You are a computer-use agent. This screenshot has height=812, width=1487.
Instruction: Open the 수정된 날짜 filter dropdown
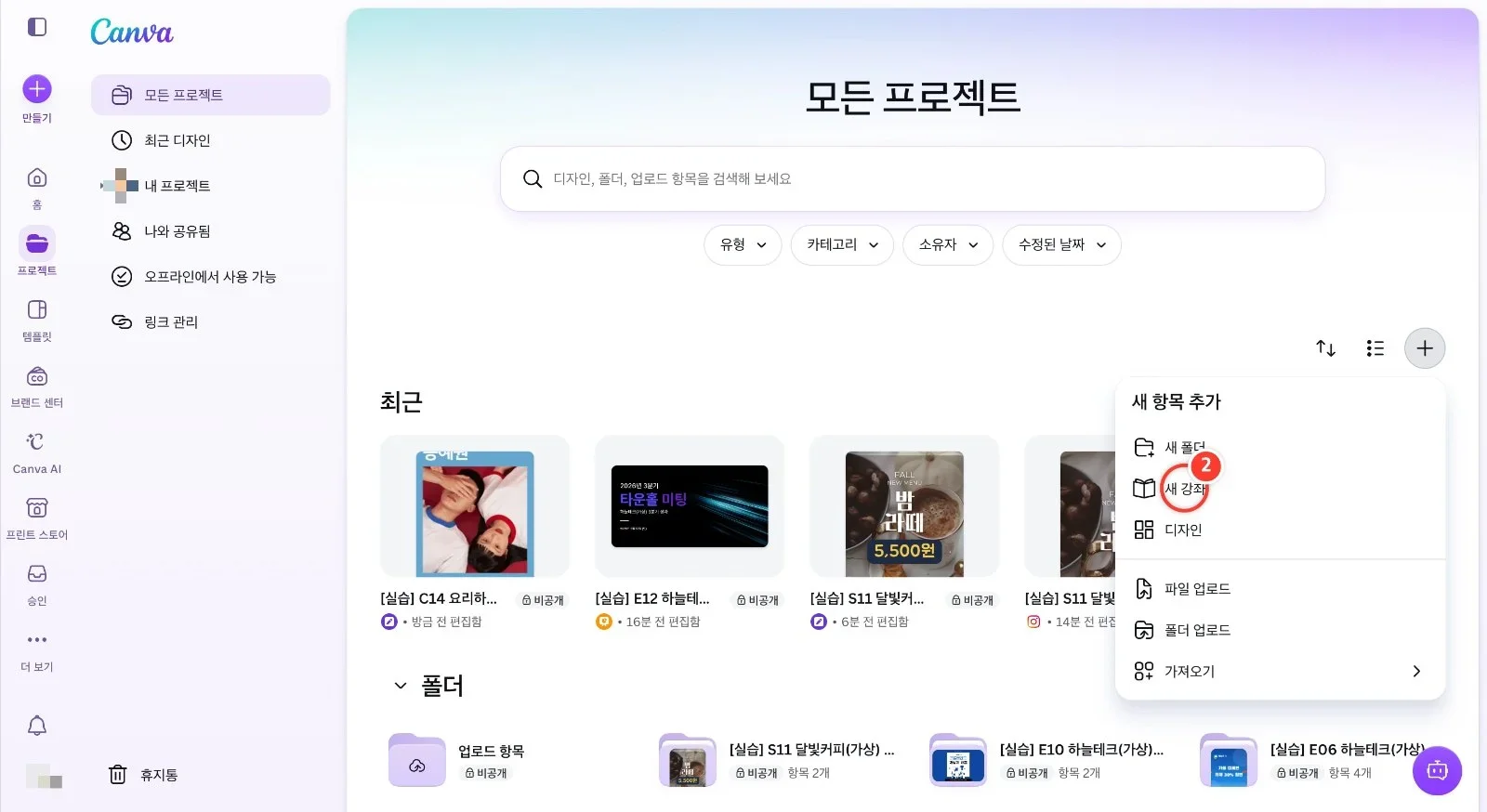(x=1061, y=245)
